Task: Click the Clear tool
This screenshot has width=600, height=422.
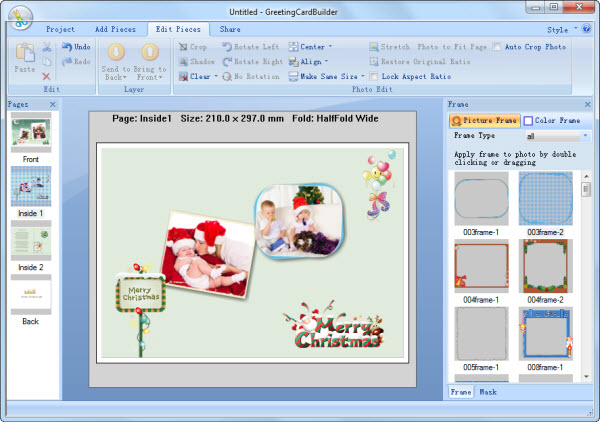Action: [x=195, y=76]
